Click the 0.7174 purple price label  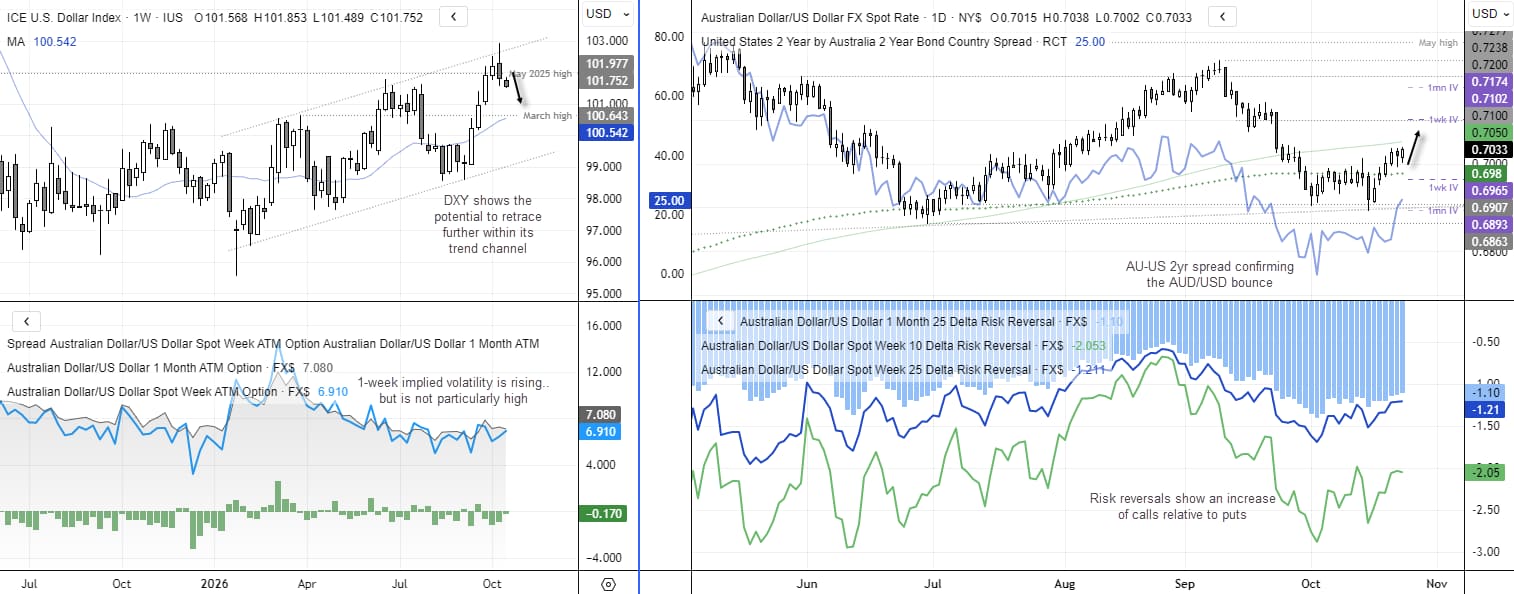1489,80
